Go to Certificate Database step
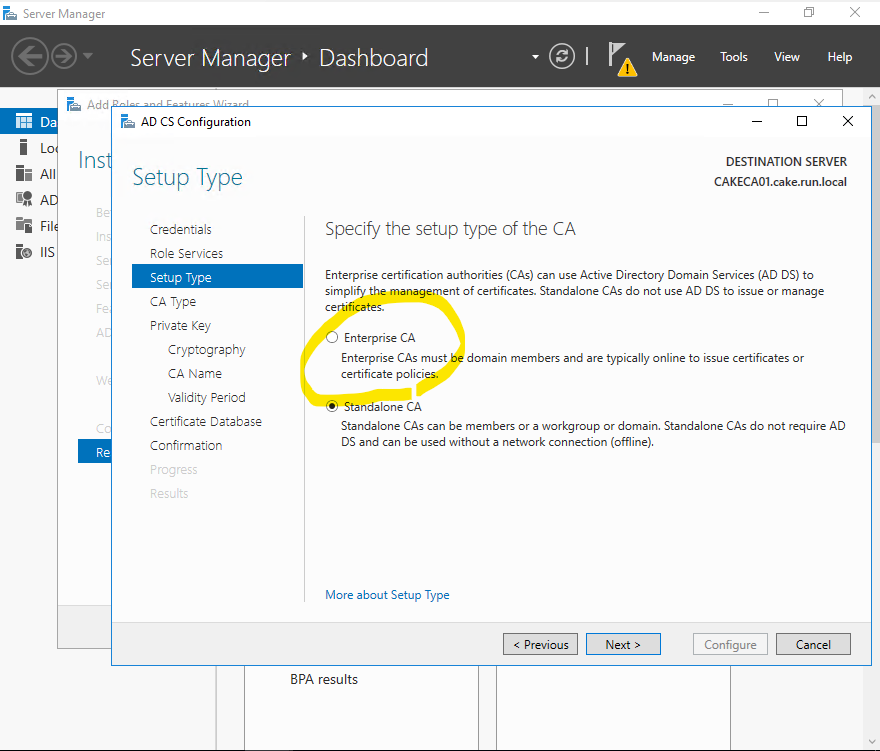This screenshot has width=880, height=751. click(x=205, y=422)
